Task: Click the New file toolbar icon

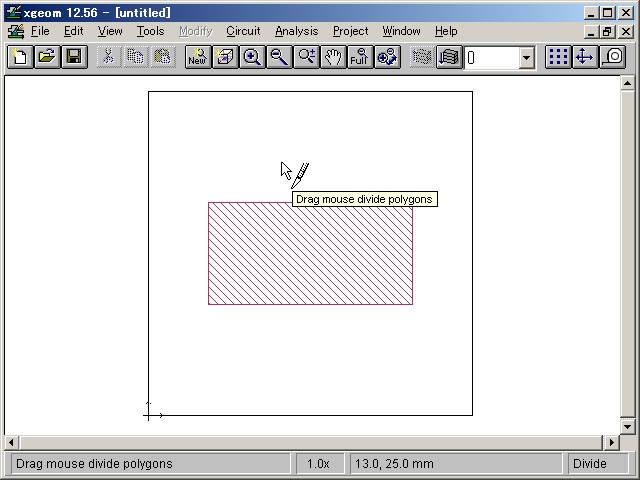Action: pos(20,57)
